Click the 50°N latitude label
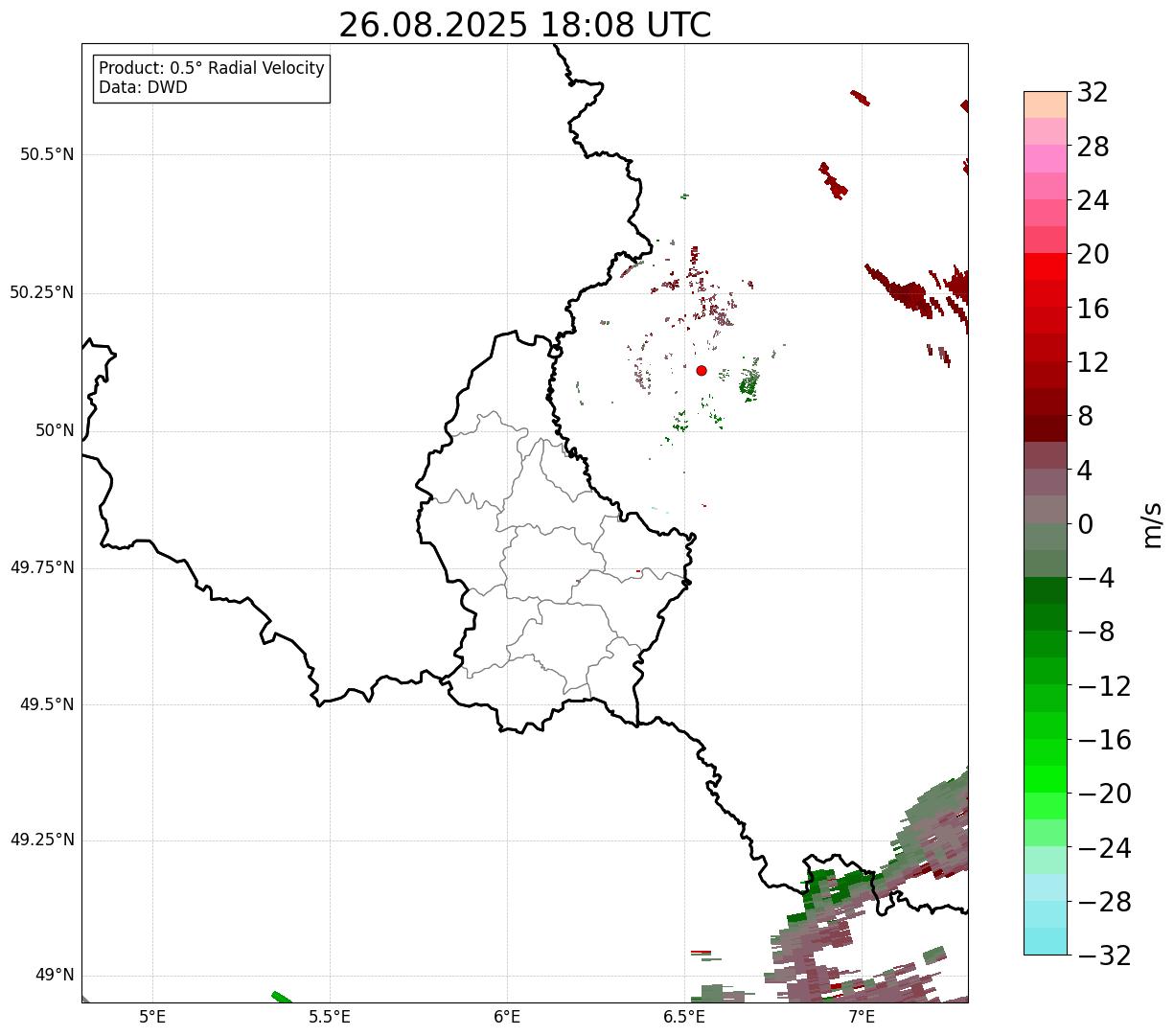1174x1036 pixels. coord(55,430)
